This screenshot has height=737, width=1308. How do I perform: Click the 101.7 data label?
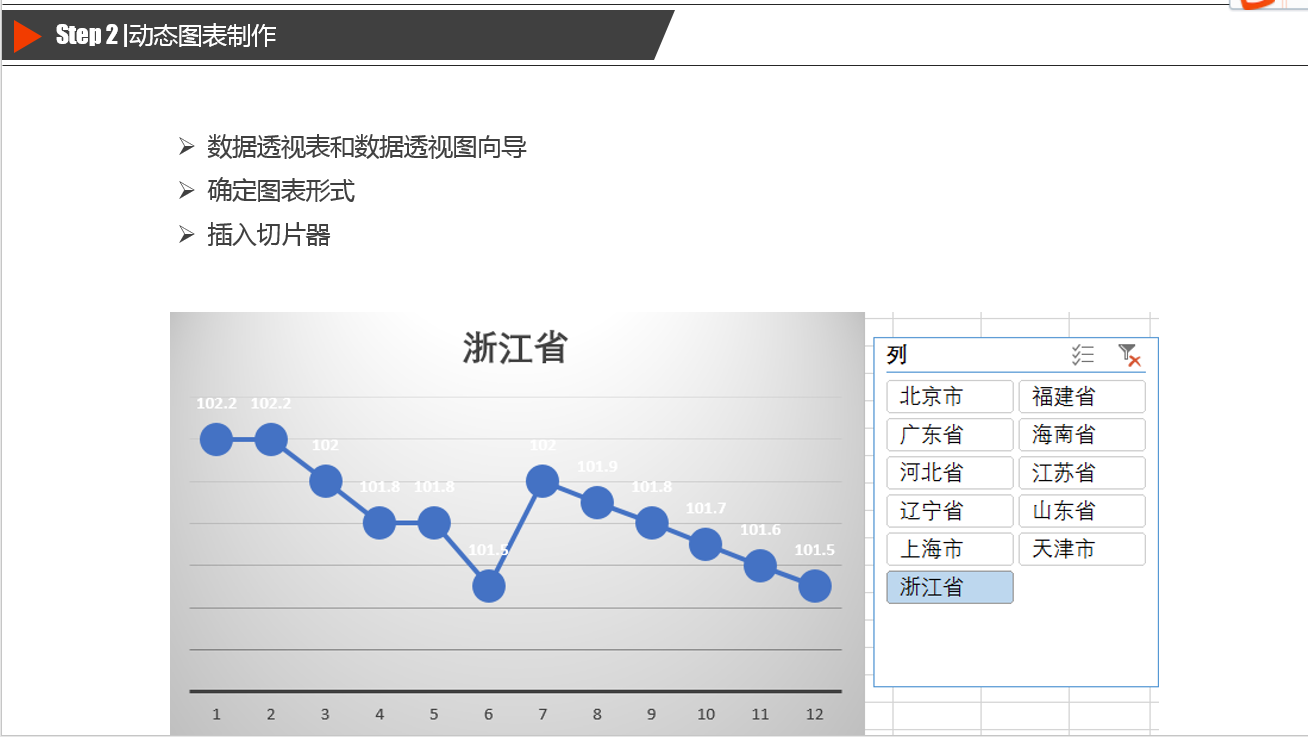706,508
